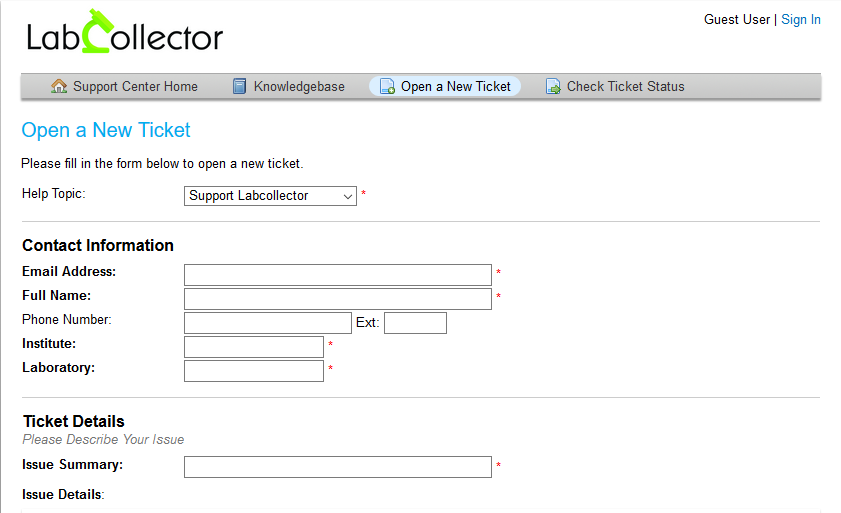Click the Laboratory text field

[x=254, y=371]
